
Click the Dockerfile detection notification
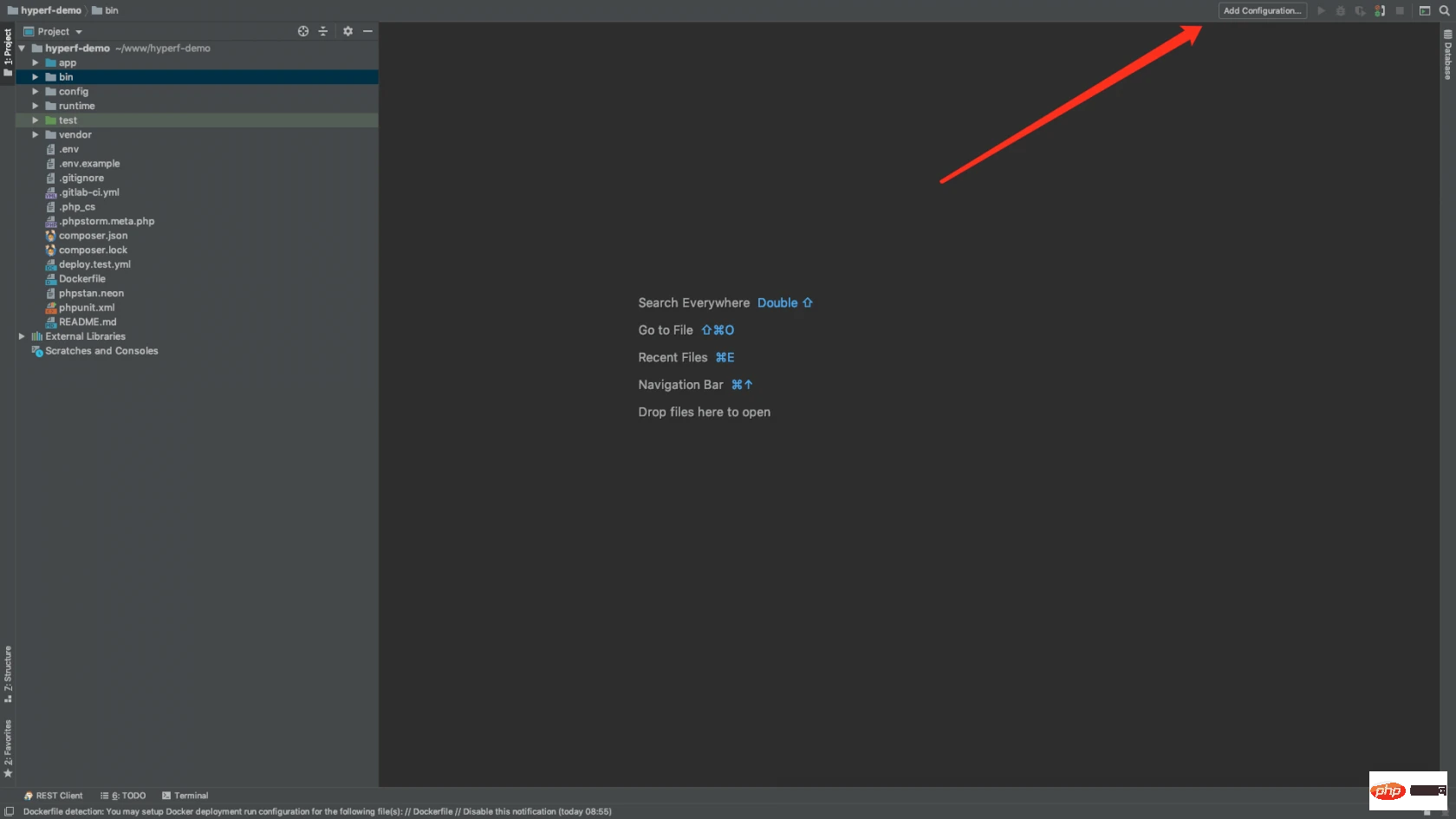point(317,811)
